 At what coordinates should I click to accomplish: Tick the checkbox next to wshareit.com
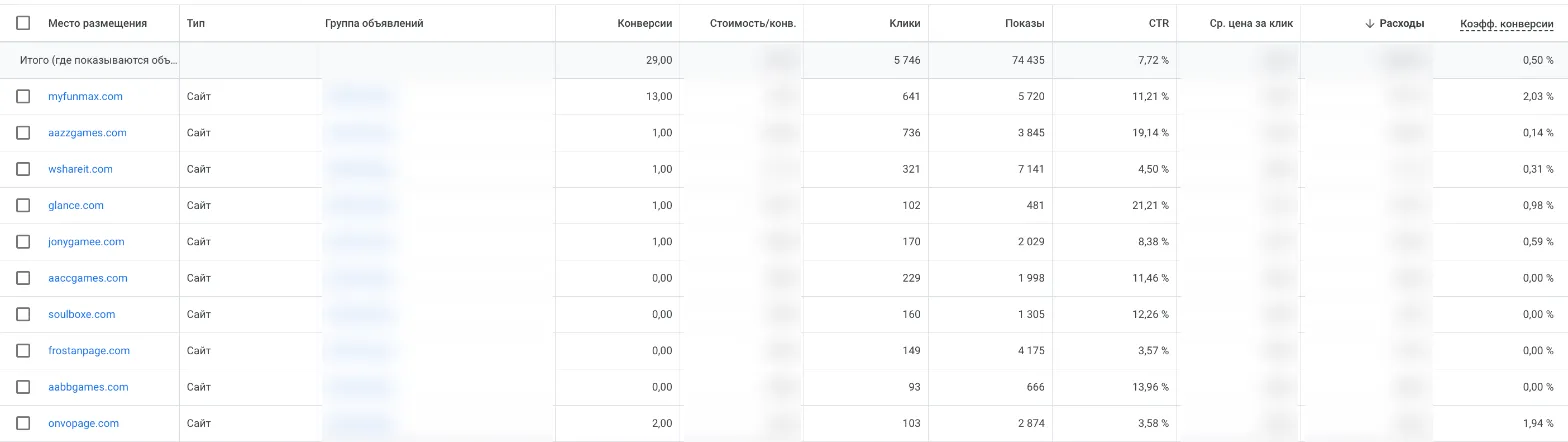[23, 169]
